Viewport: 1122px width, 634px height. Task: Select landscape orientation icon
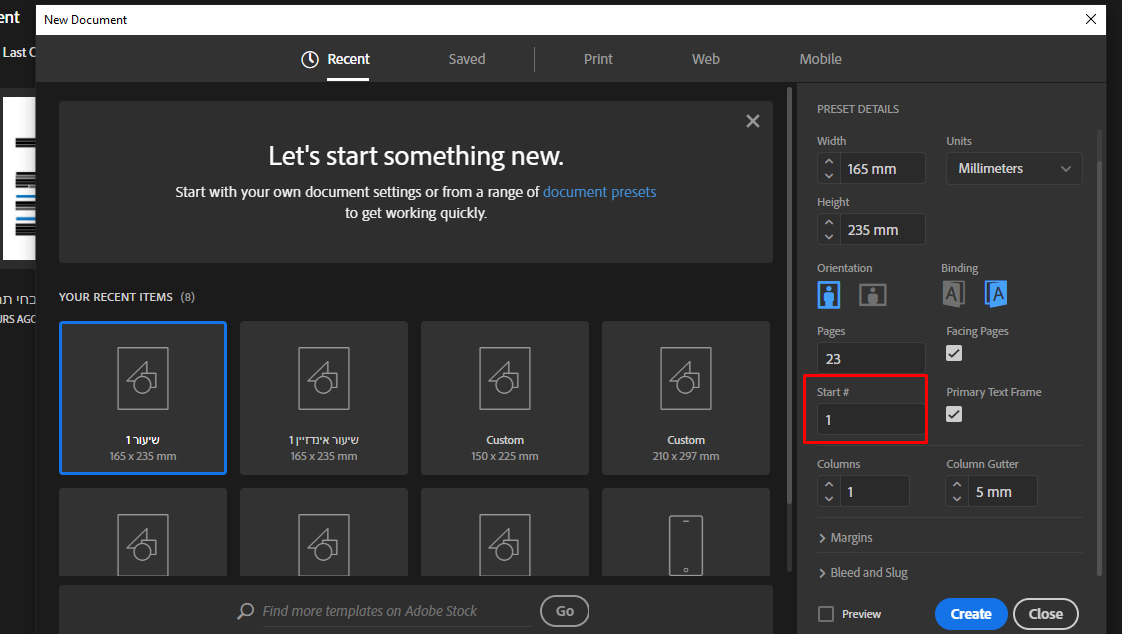873,295
